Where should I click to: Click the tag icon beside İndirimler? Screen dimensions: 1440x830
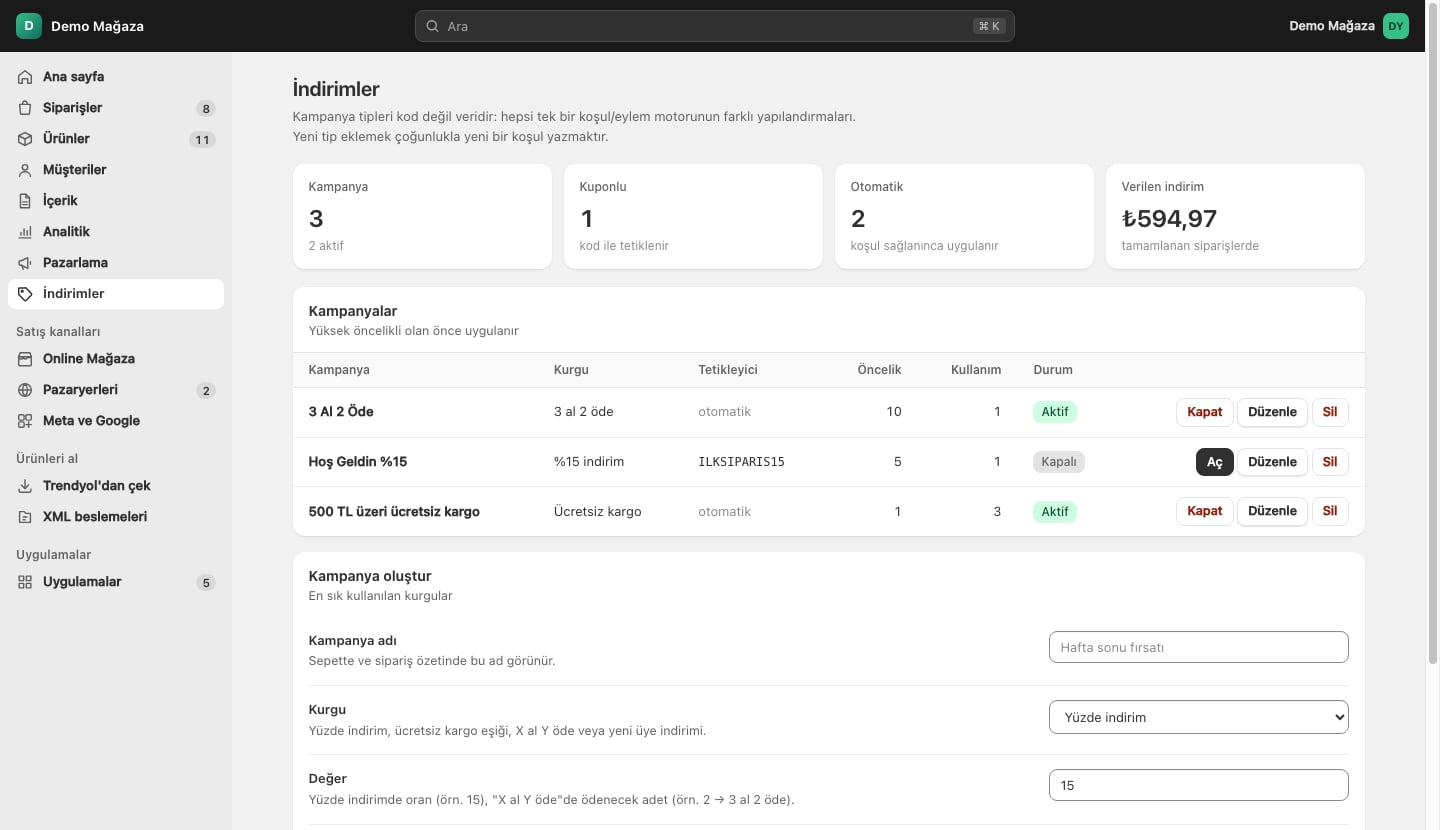(x=25, y=294)
